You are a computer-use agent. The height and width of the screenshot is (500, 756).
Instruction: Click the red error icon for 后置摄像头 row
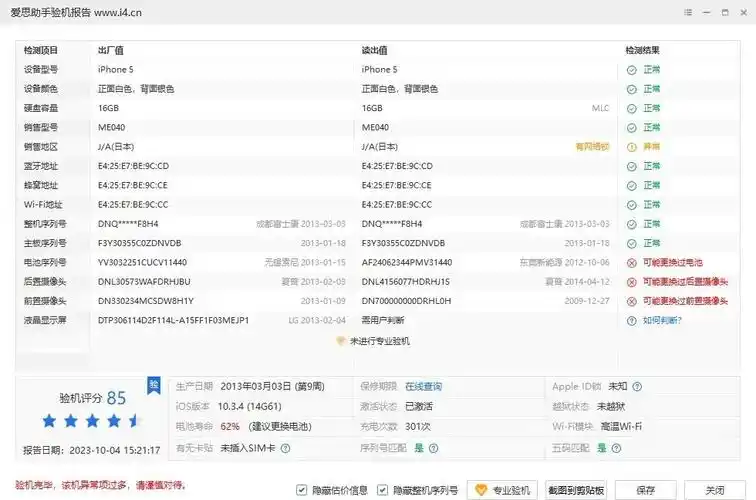point(632,282)
